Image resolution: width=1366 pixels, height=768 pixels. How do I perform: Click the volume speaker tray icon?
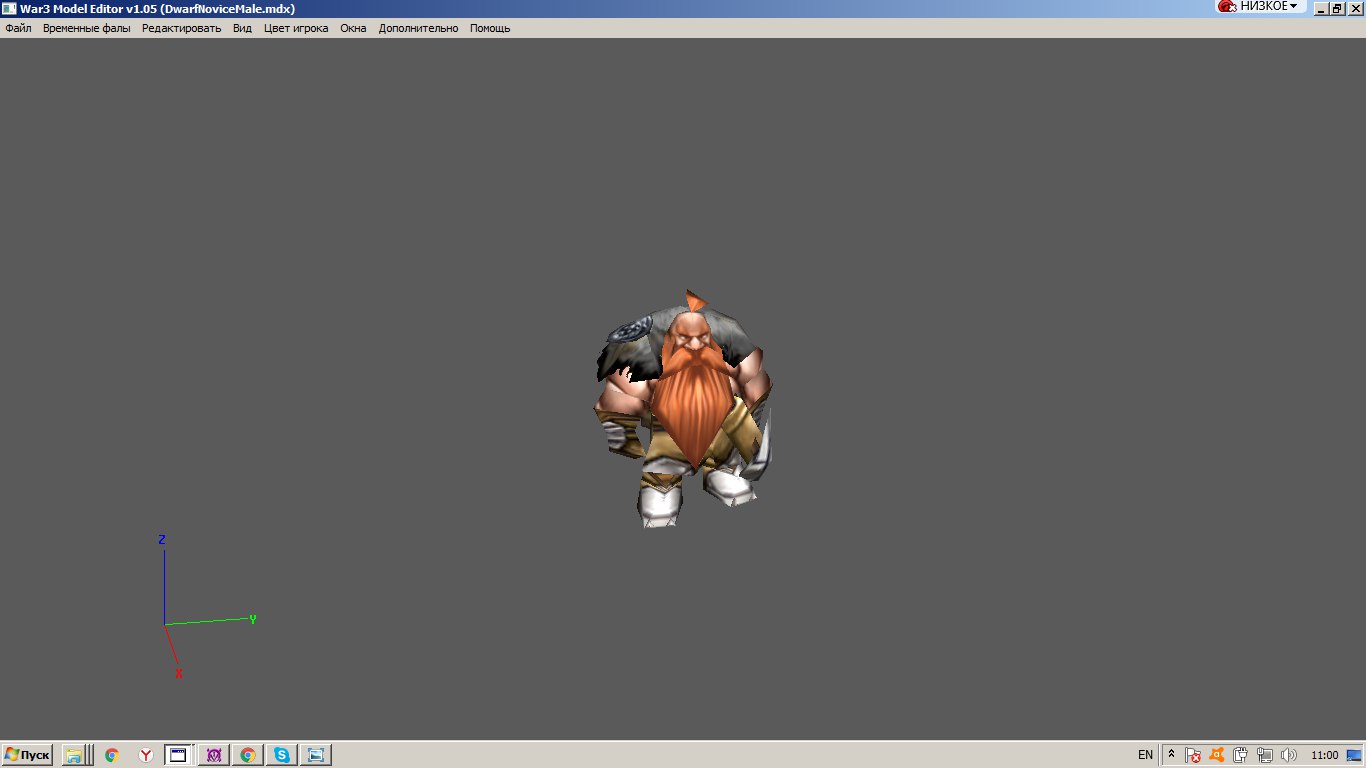pyautogui.click(x=1289, y=755)
